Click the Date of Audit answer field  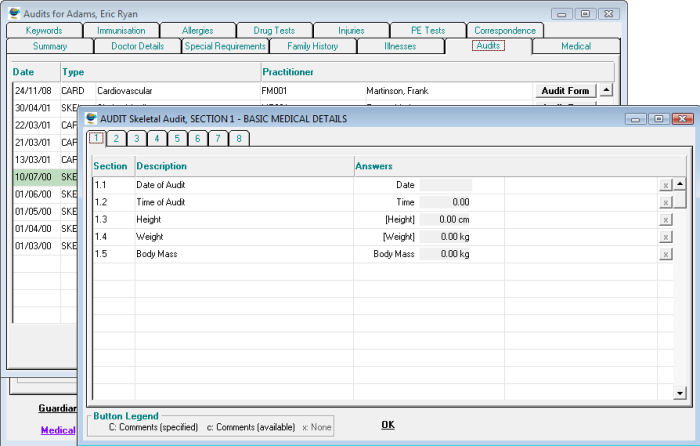446,185
